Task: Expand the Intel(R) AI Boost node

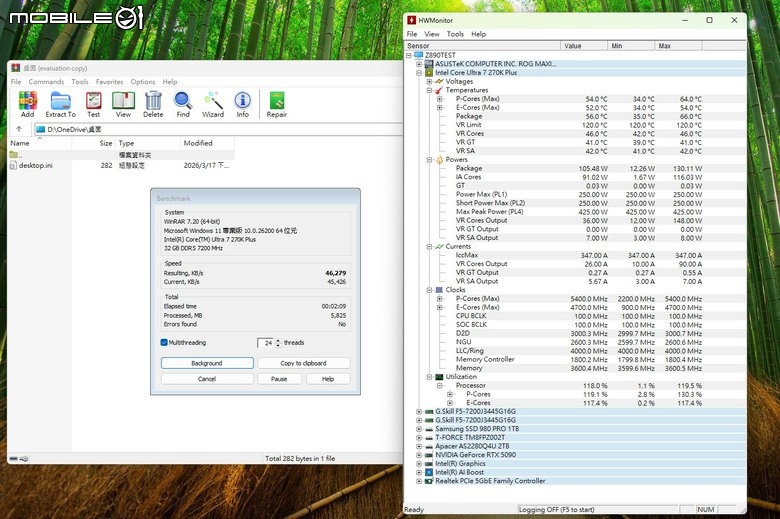Action: 419,472
